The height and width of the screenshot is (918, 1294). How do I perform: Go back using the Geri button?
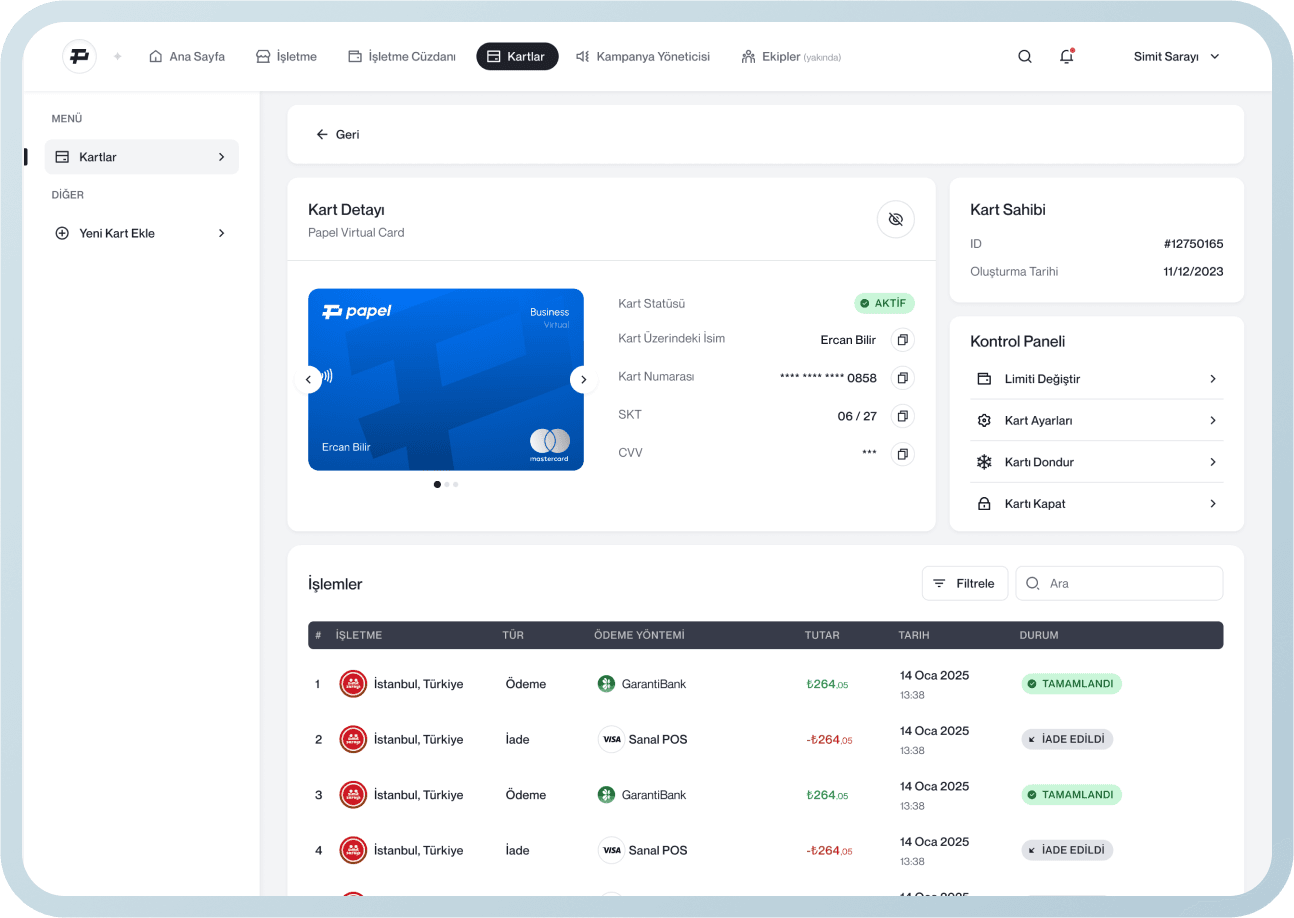click(x=338, y=134)
